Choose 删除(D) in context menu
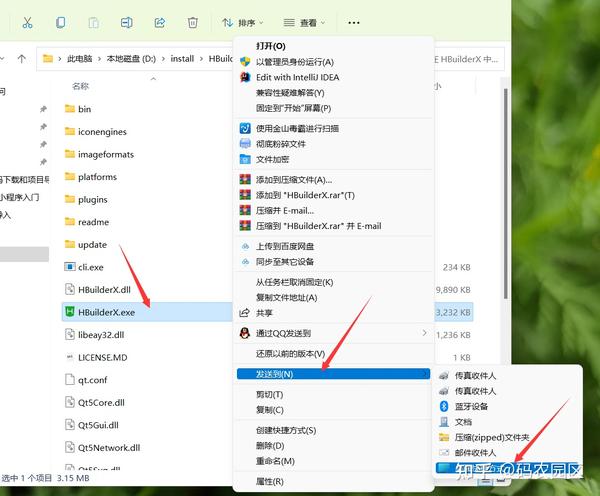The height and width of the screenshot is (496, 600). (334, 446)
